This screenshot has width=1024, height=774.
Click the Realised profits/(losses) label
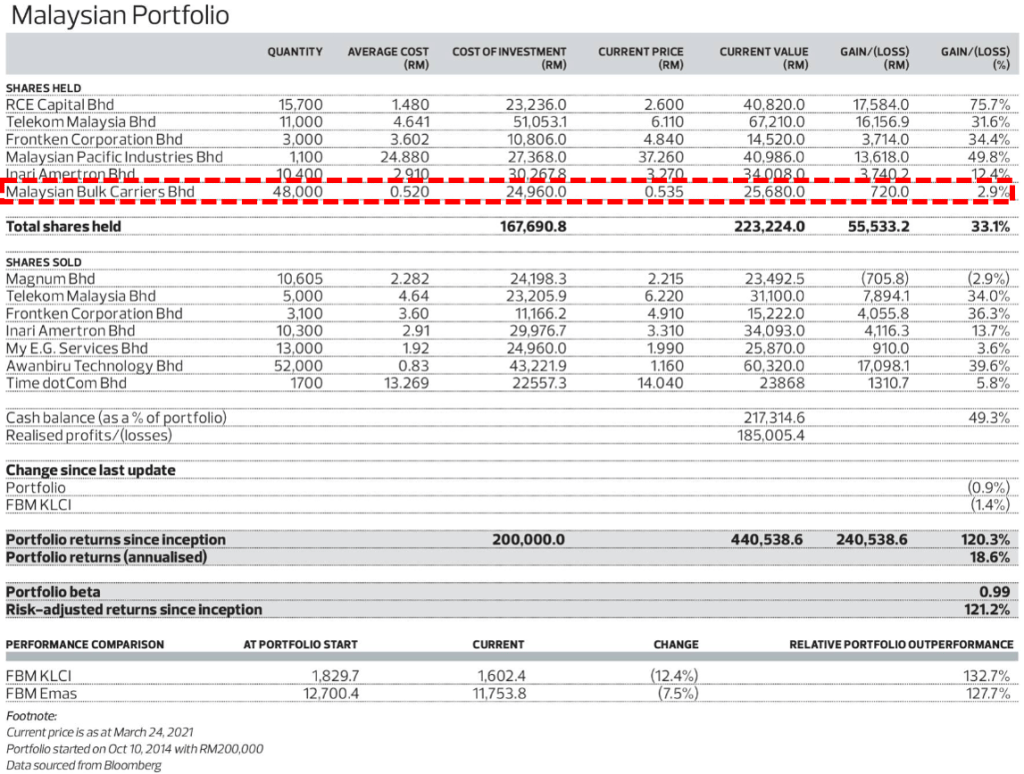click(89, 435)
